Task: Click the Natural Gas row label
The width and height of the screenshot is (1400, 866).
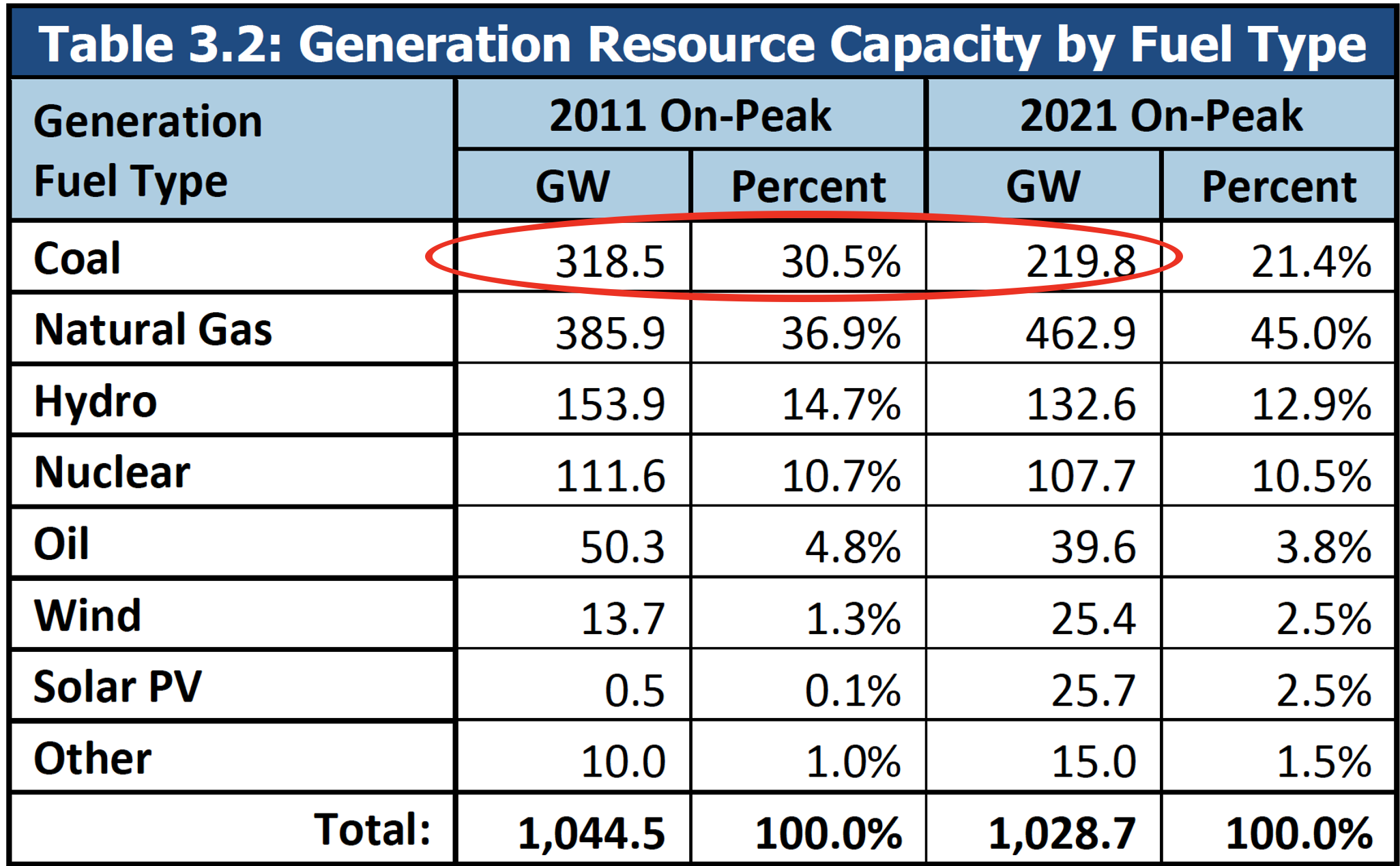Action: click(153, 330)
